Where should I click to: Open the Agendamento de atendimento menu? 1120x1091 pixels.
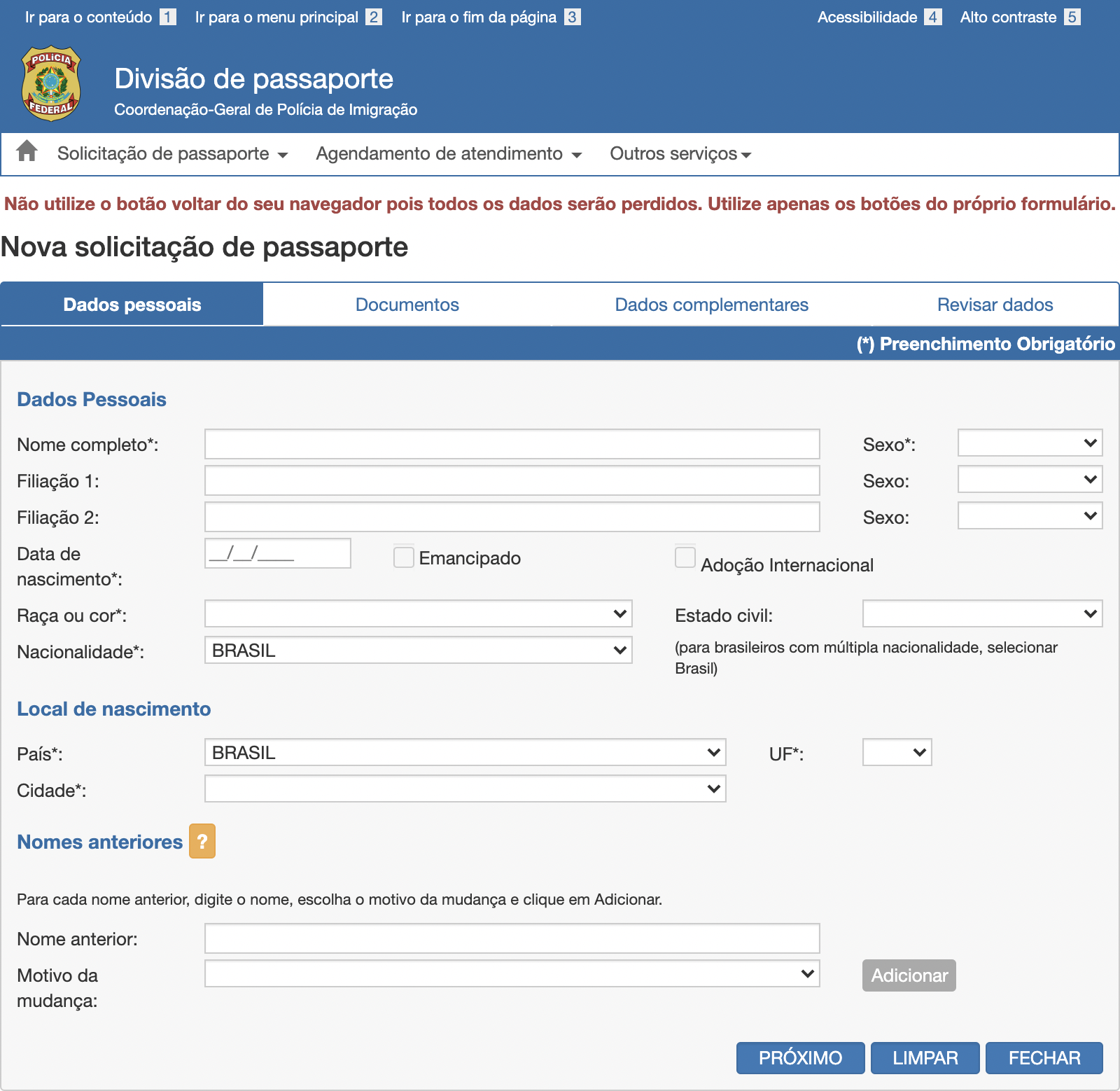pyautogui.click(x=448, y=153)
